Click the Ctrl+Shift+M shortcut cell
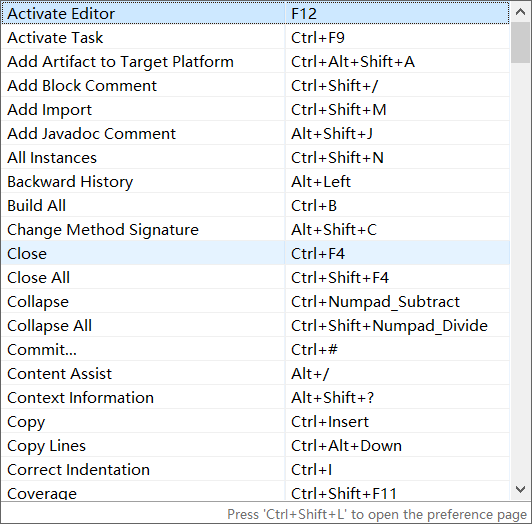The height and width of the screenshot is (524, 532). pos(397,110)
